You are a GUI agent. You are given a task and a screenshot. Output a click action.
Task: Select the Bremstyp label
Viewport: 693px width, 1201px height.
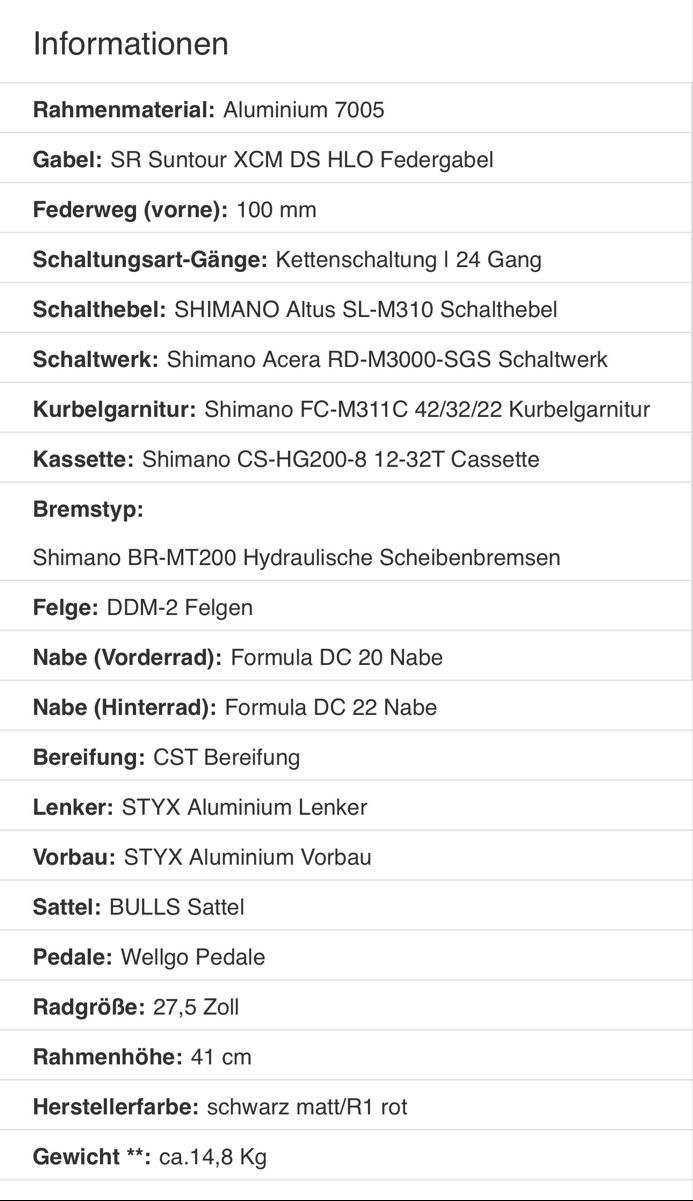coord(88,509)
